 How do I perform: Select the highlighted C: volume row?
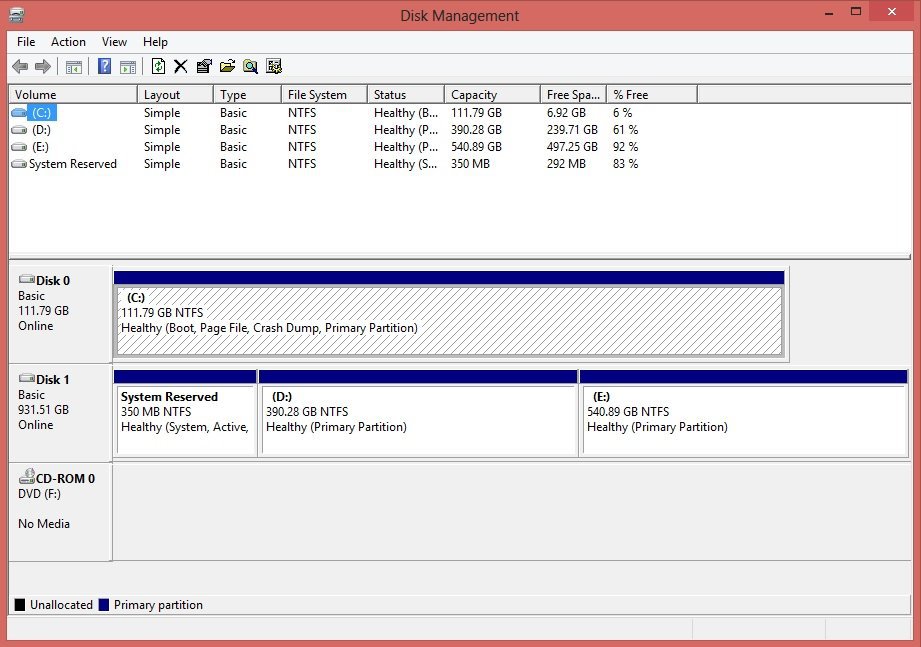click(x=40, y=113)
